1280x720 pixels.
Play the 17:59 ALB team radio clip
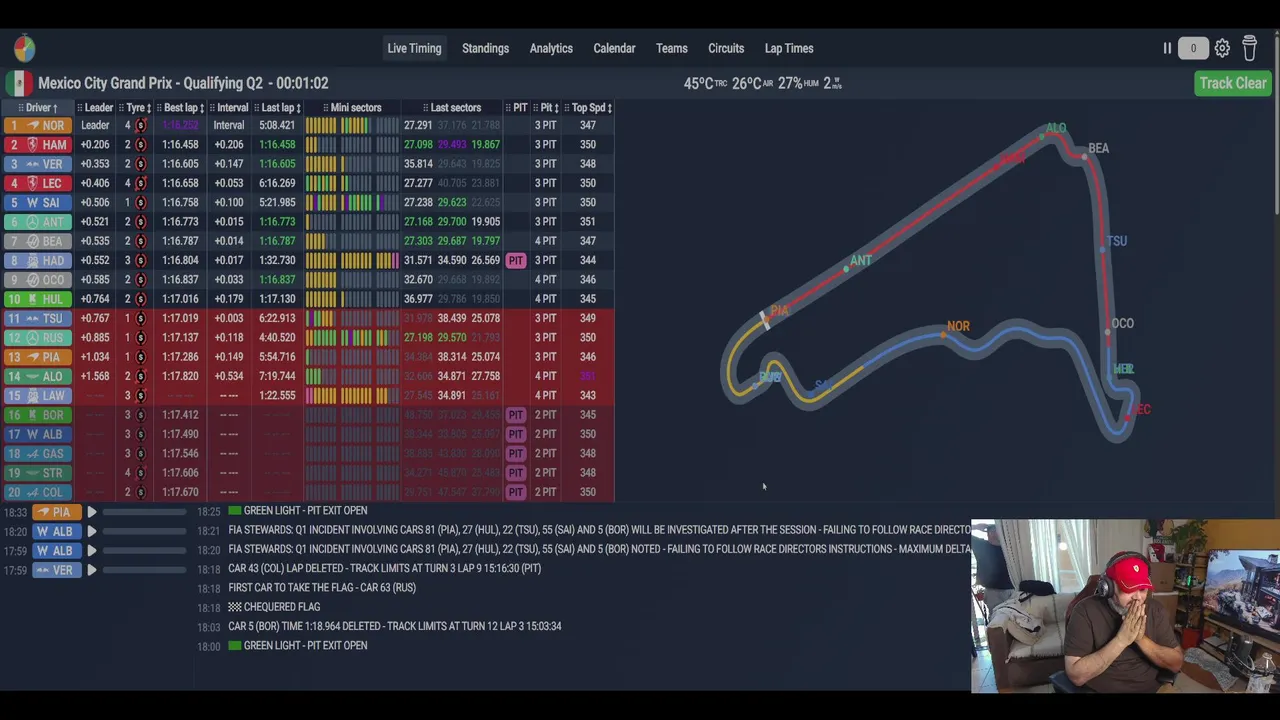pos(91,551)
